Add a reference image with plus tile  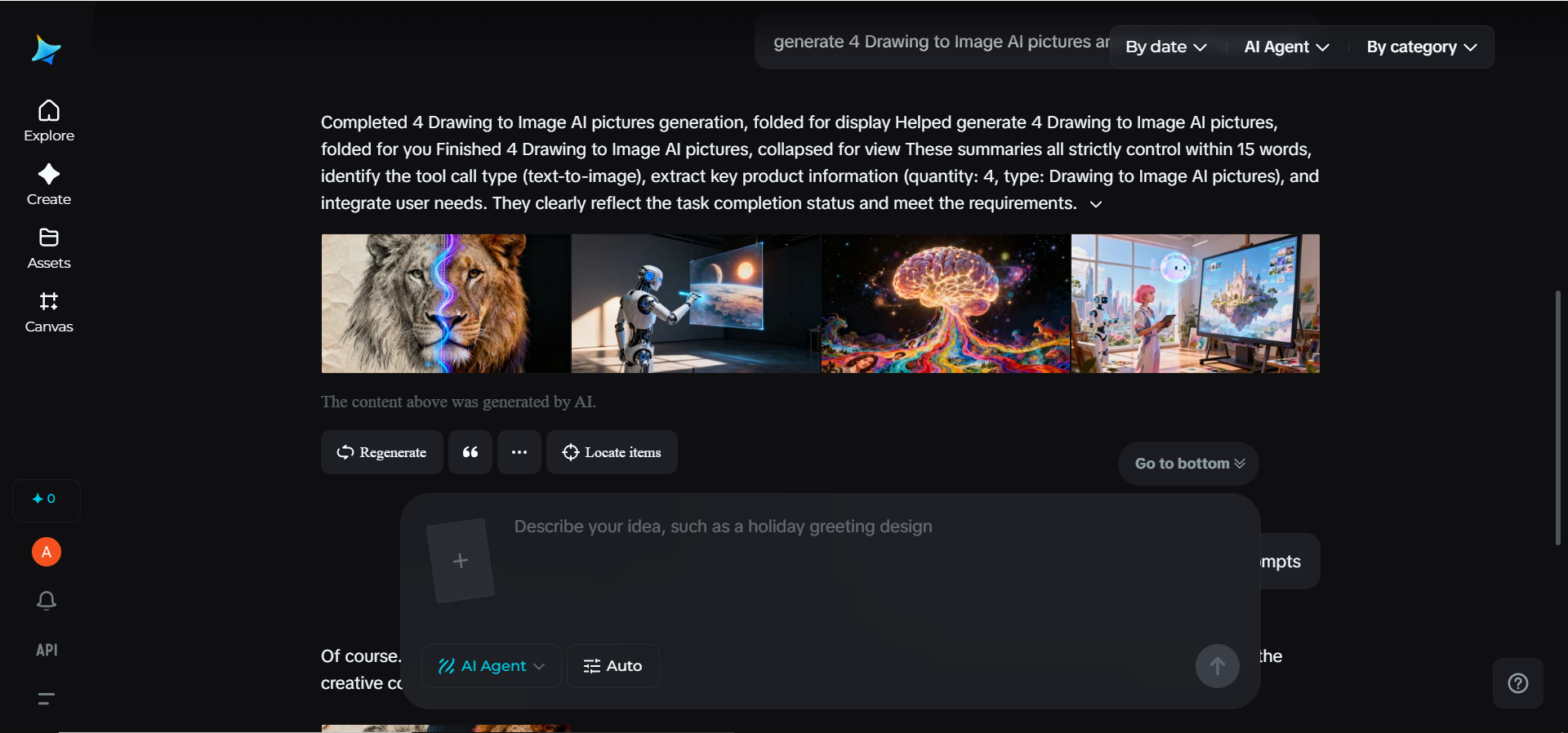coord(461,561)
